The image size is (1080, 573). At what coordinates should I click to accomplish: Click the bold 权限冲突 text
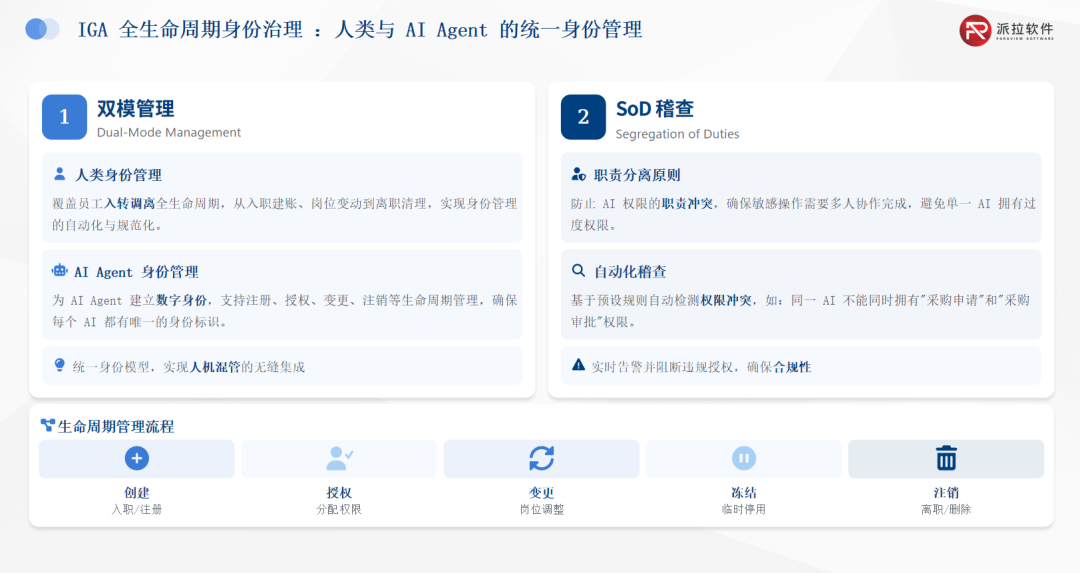coord(726,300)
